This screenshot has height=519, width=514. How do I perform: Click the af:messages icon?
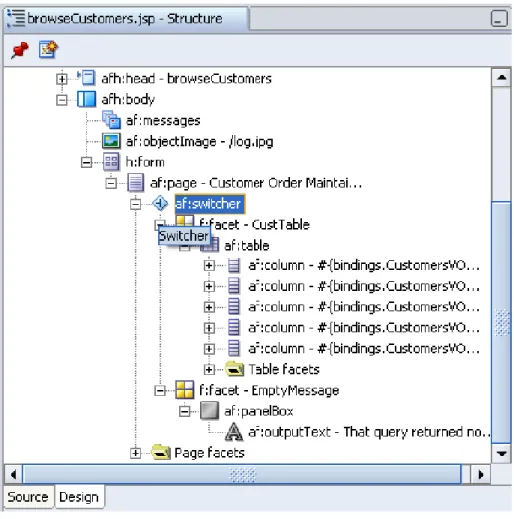click(111, 120)
